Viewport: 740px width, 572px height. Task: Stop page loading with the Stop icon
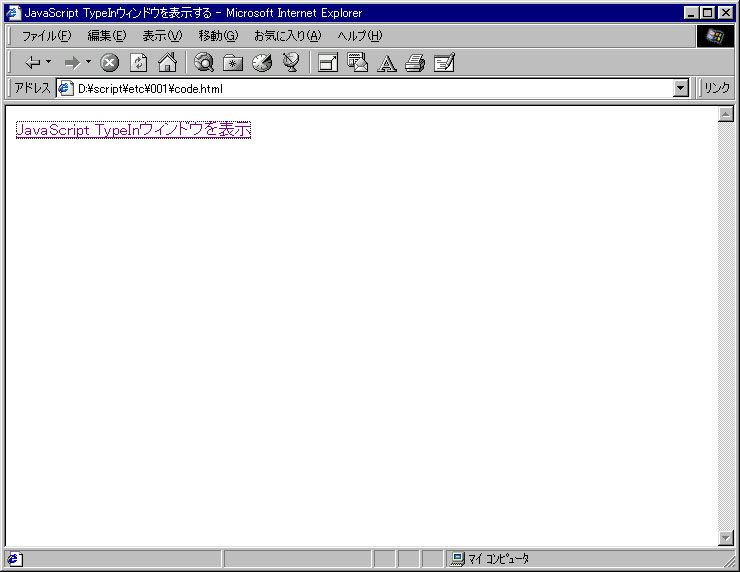pos(109,62)
